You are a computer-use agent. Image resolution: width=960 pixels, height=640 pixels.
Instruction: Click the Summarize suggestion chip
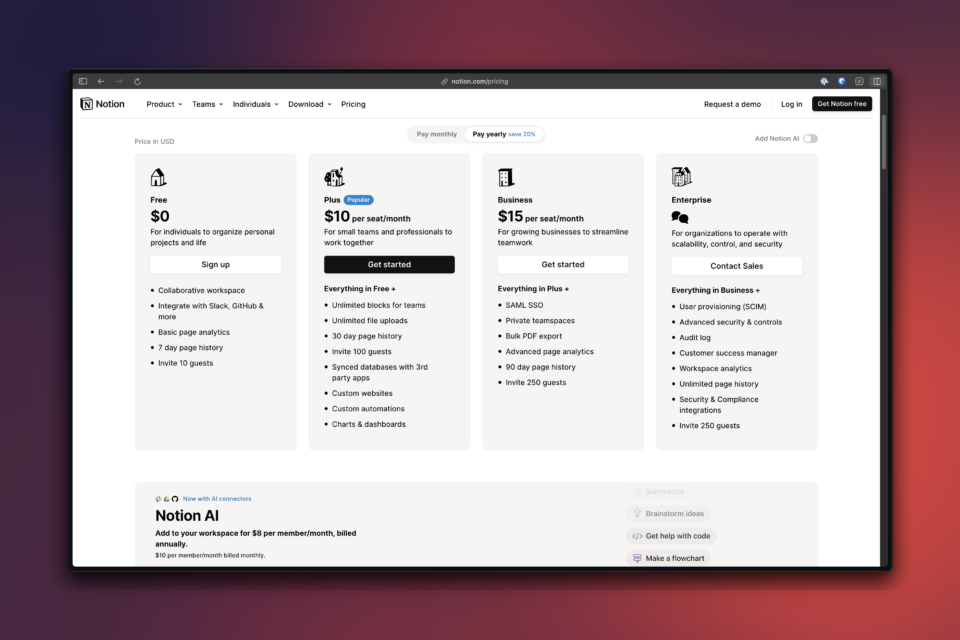point(658,491)
